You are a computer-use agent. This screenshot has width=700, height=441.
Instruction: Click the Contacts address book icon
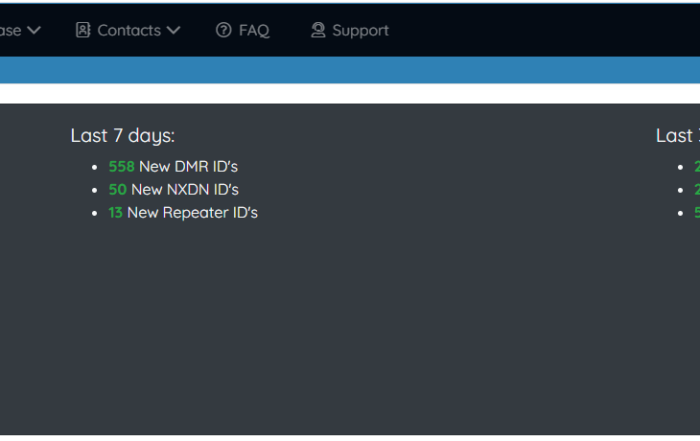coord(83,30)
